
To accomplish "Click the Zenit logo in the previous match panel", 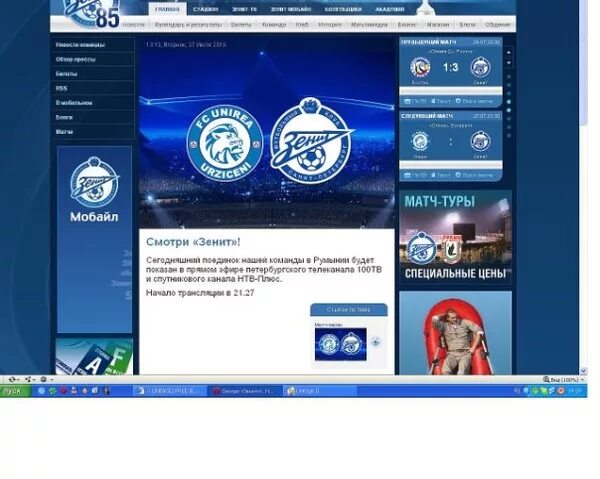I will [481, 67].
